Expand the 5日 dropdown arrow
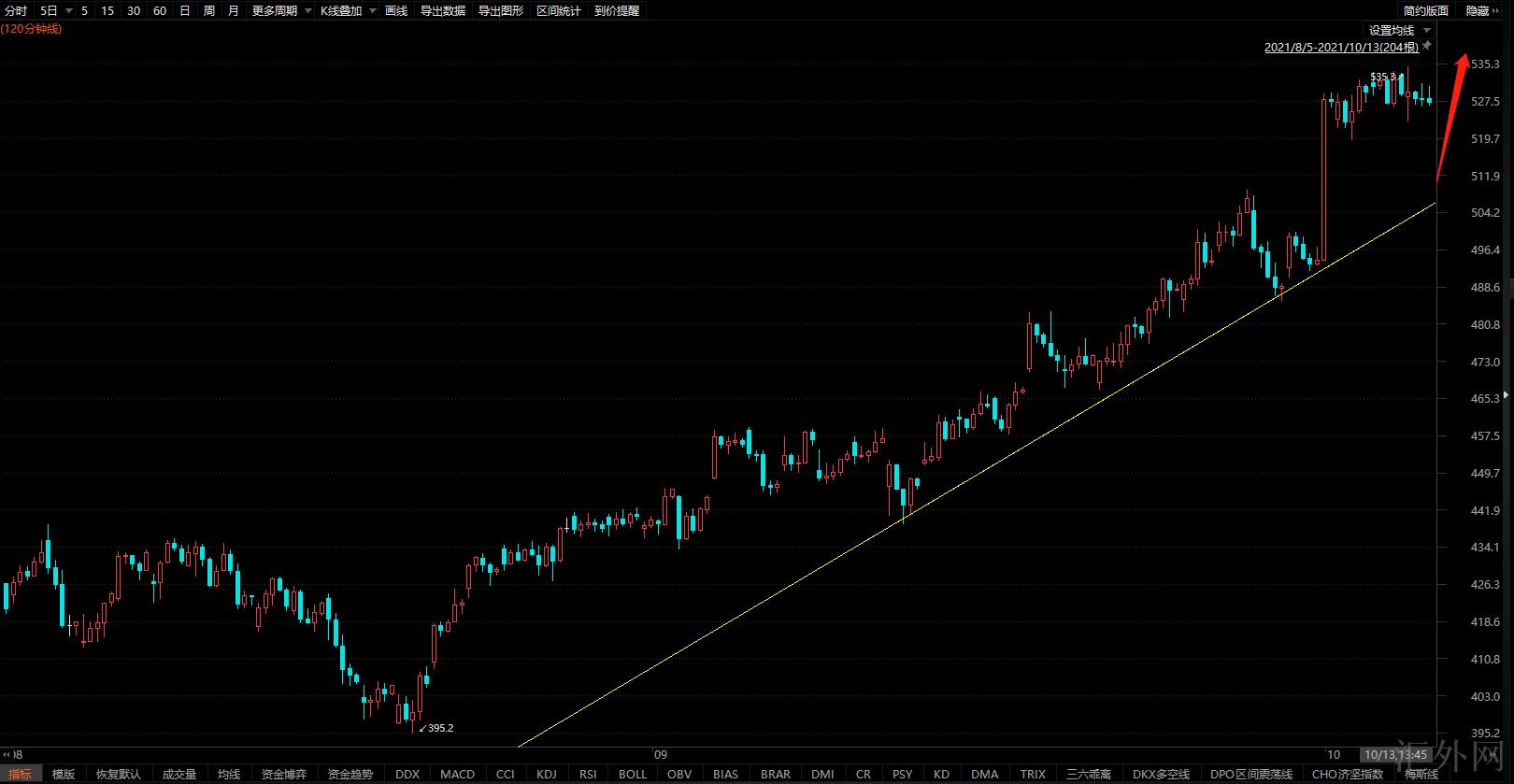Image resolution: width=1514 pixels, height=784 pixels. pyautogui.click(x=69, y=11)
